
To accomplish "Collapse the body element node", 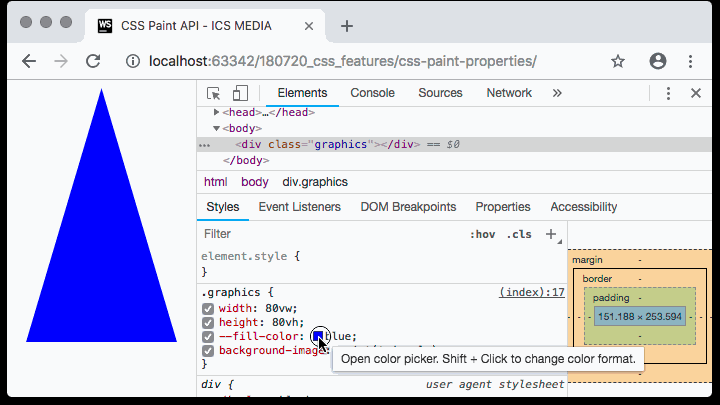I will (x=217, y=128).
